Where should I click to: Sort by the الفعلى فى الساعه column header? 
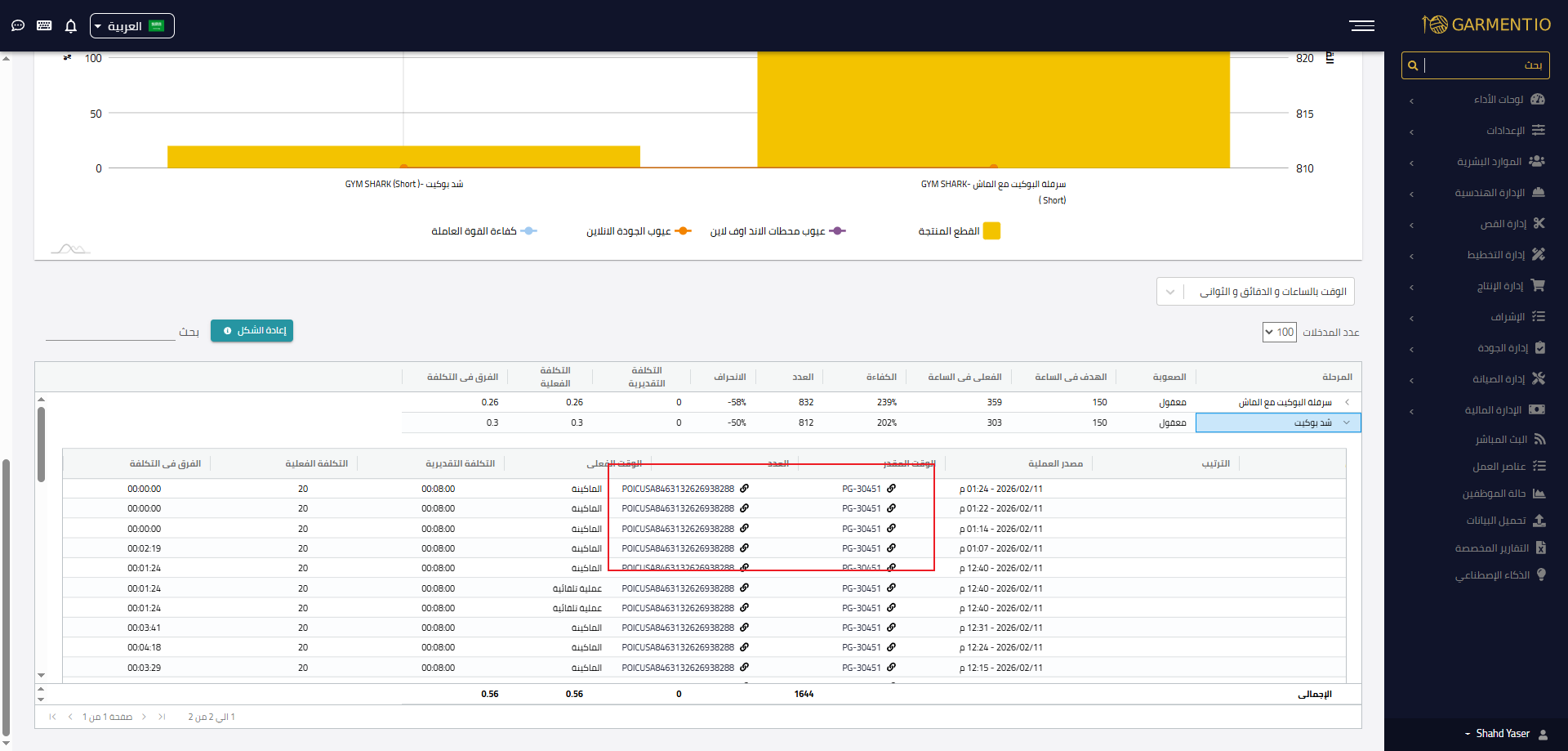click(964, 377)
